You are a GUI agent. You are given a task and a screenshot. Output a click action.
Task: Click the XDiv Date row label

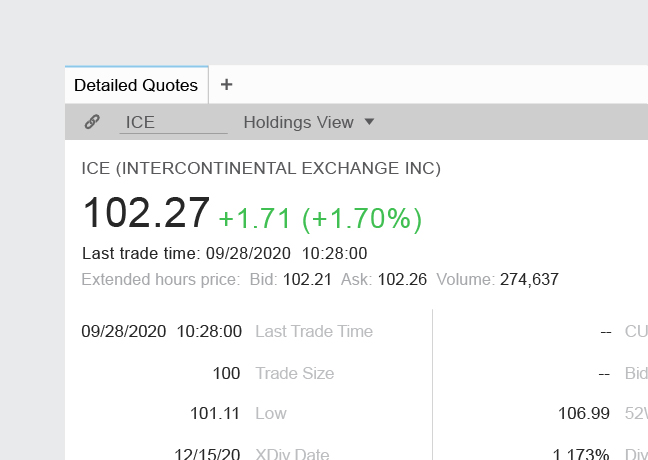[292, 454]
